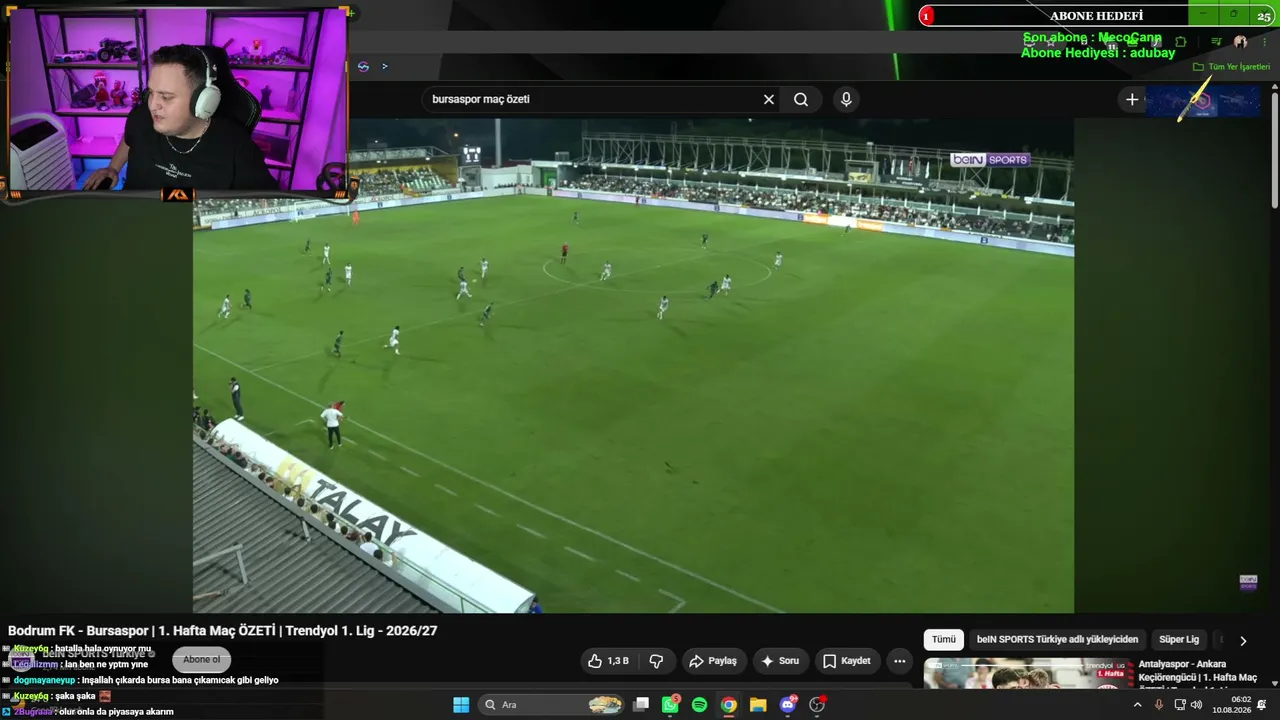Open File Explorer from the taskbar
1280x720 pixels.
758,705
